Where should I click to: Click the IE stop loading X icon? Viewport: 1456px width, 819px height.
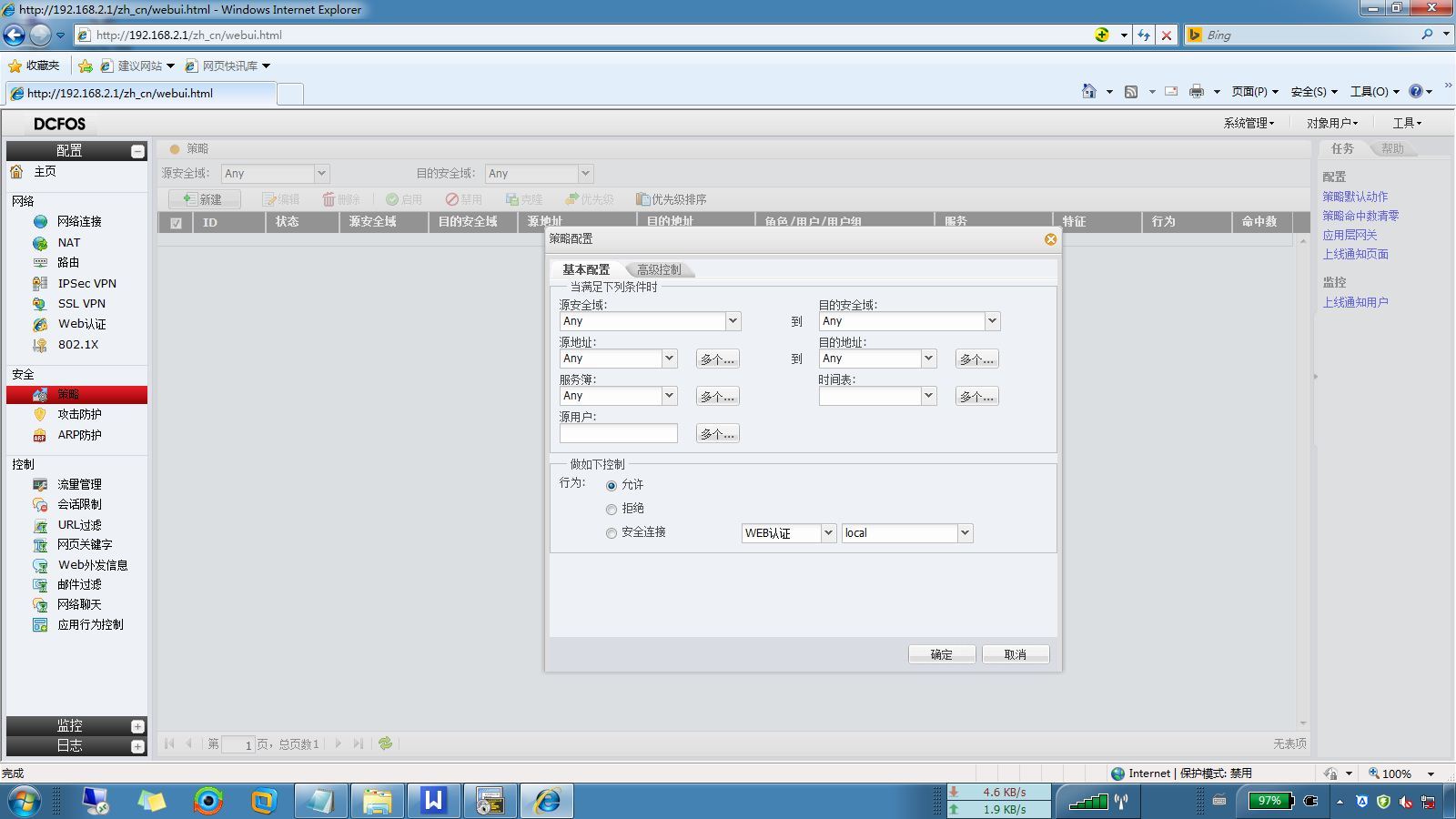1166,35
